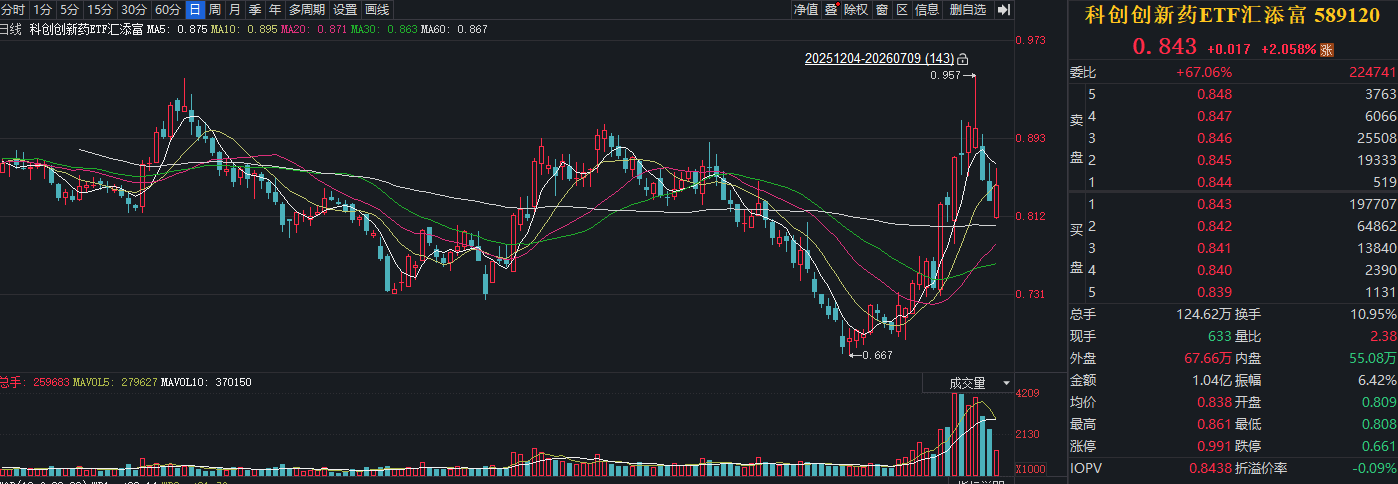
Task: Select the 15分 period tab
Action: (100, 9)
